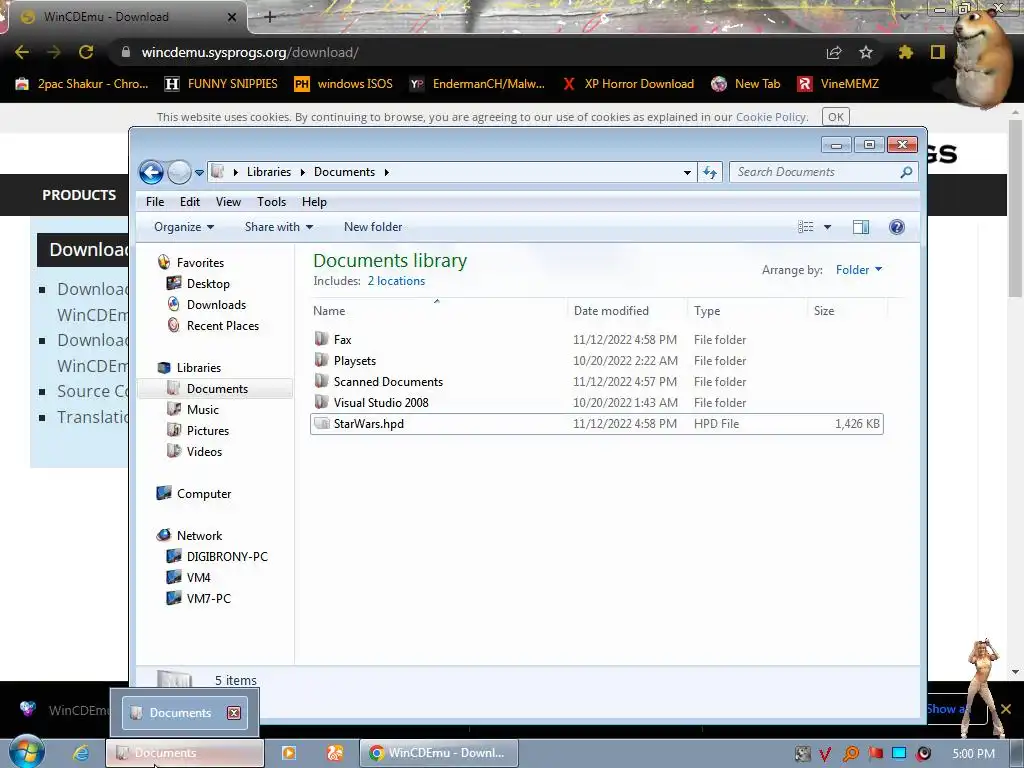
Task: Open the Cookie Policy link
Action: coord(771,117)
